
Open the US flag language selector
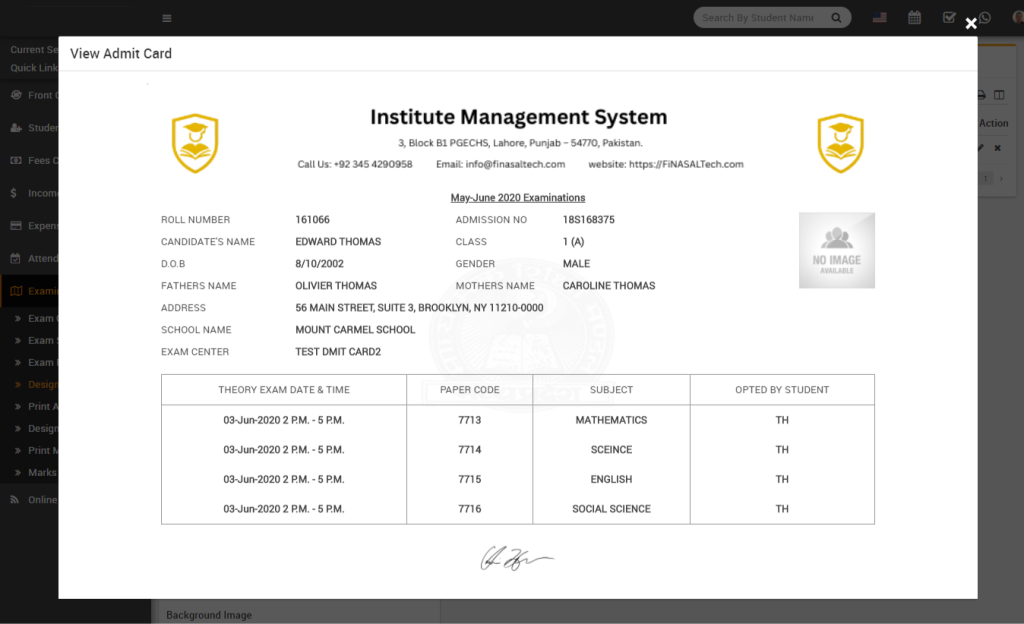[x=879, y=18]
